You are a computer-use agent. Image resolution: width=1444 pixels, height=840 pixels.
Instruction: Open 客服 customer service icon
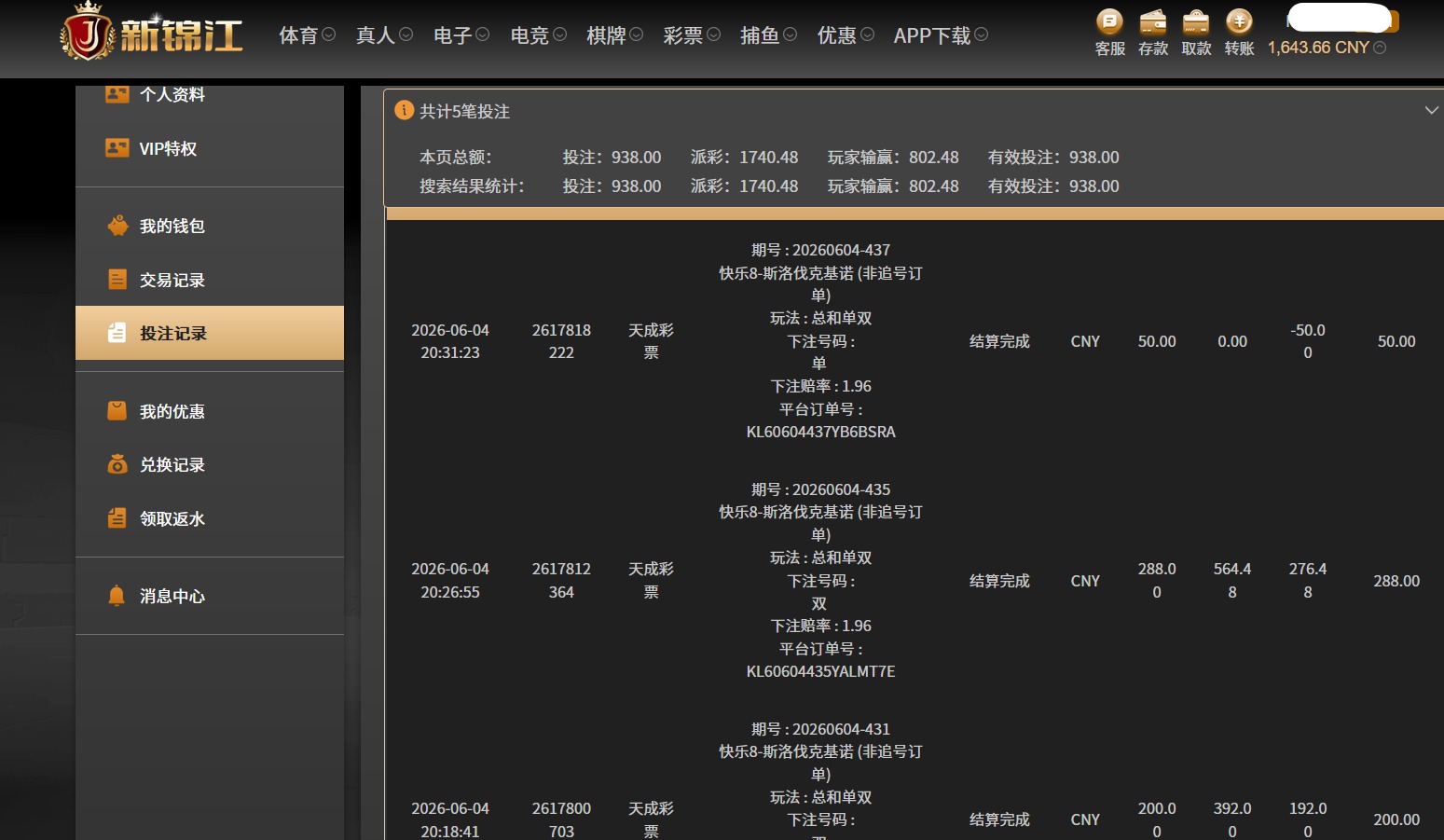click(x=1109, y=21)
